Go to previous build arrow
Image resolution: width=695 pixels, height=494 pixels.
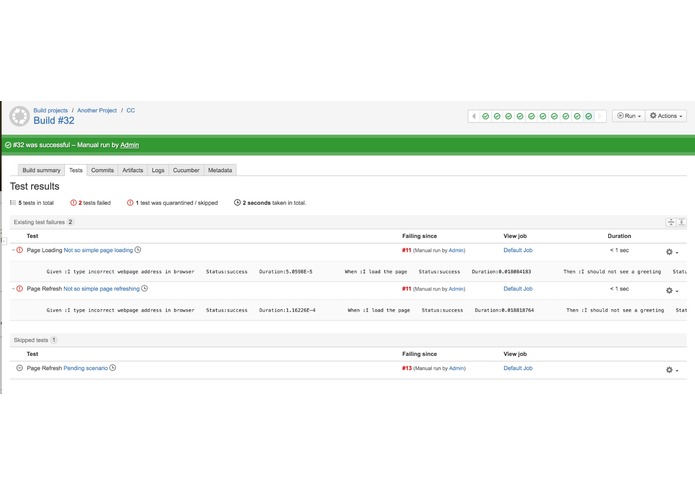point(474,116)
